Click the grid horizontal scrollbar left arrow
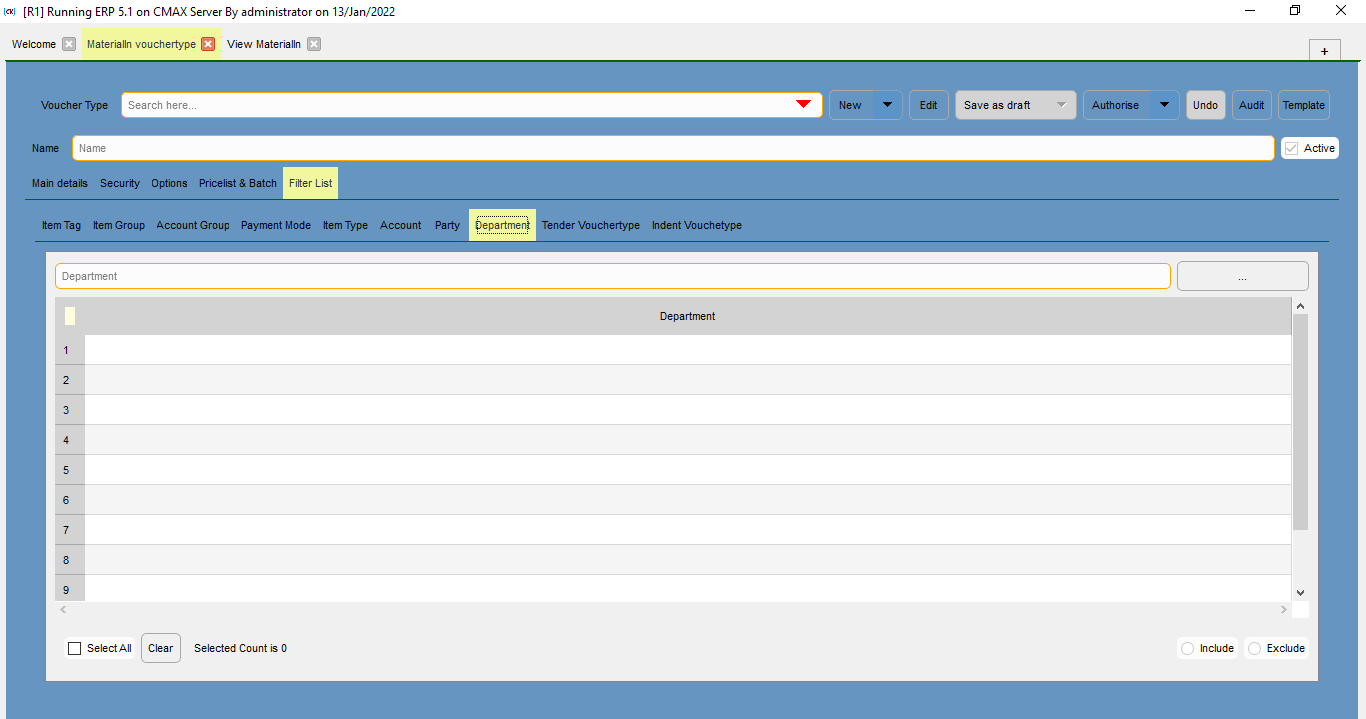This screenshot has width=1366, height=719. [63, 609]
